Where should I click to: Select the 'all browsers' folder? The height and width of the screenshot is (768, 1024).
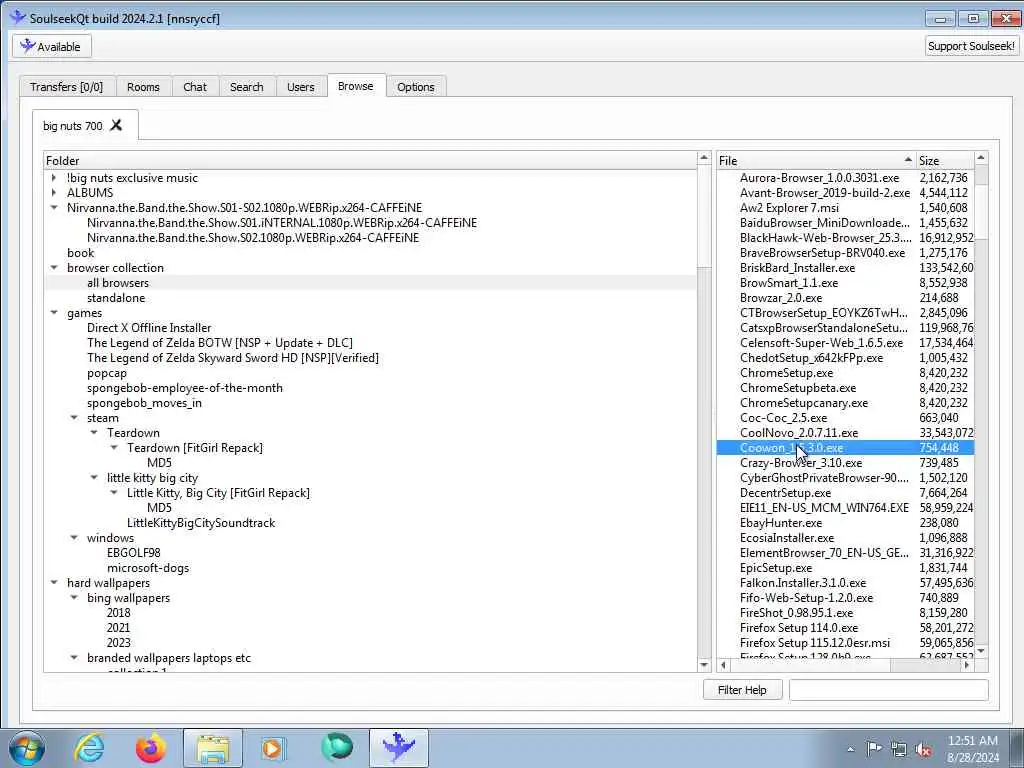(x=118, y=283)
